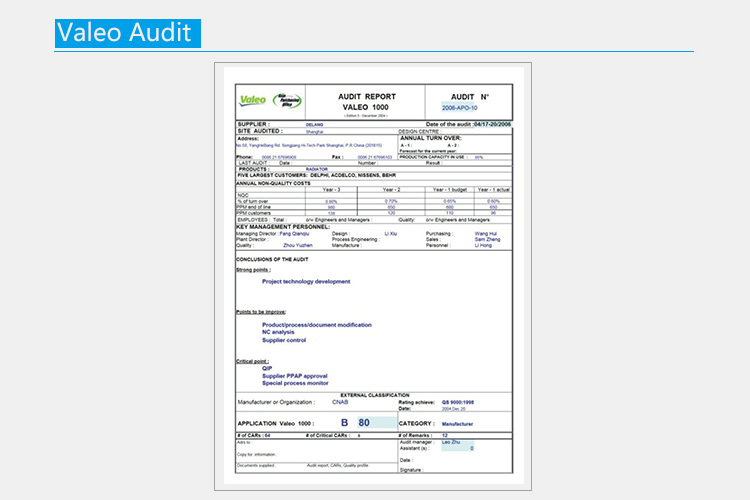Click audit number '2006-APO-10'
The width and height of the screenshot is (750, 500).
[459, 108]
